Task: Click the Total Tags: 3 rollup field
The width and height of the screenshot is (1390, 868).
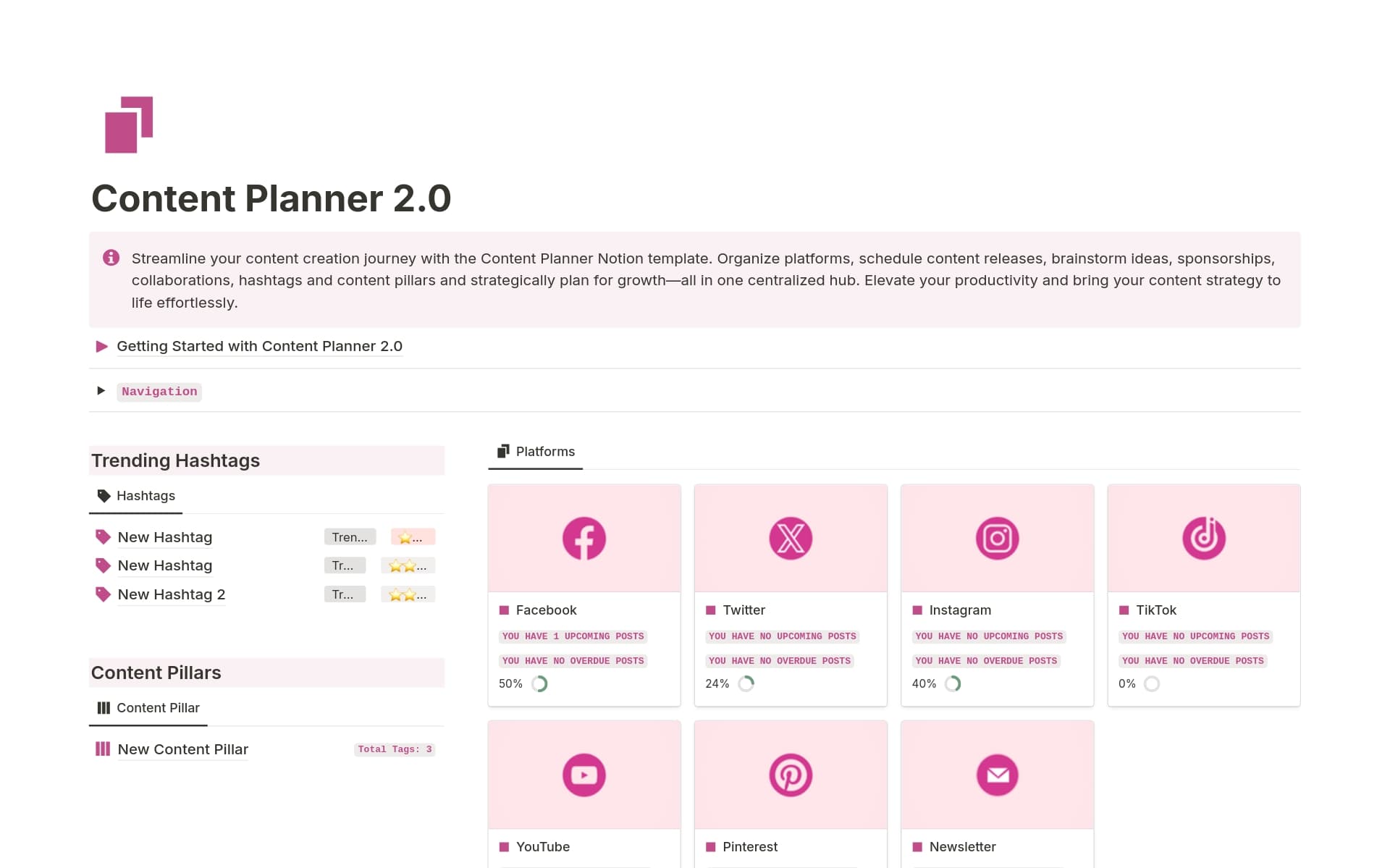Action: 395,749
